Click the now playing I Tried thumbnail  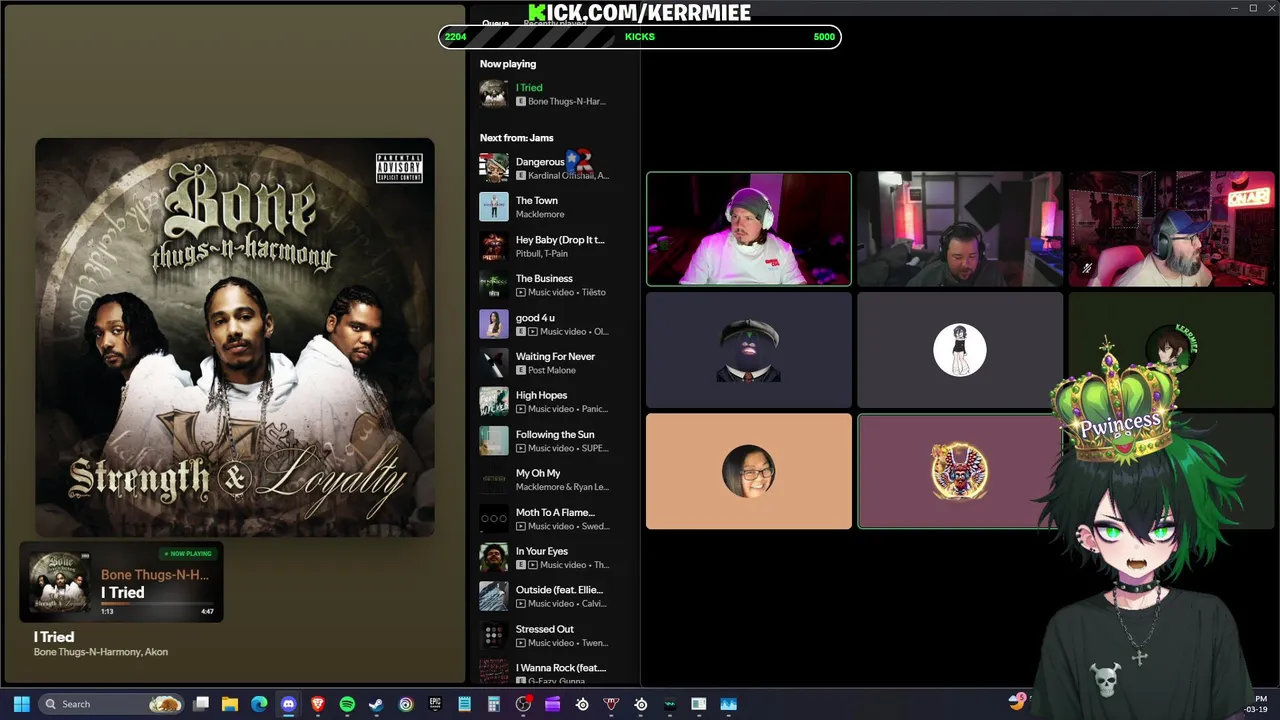click(493, 94)
